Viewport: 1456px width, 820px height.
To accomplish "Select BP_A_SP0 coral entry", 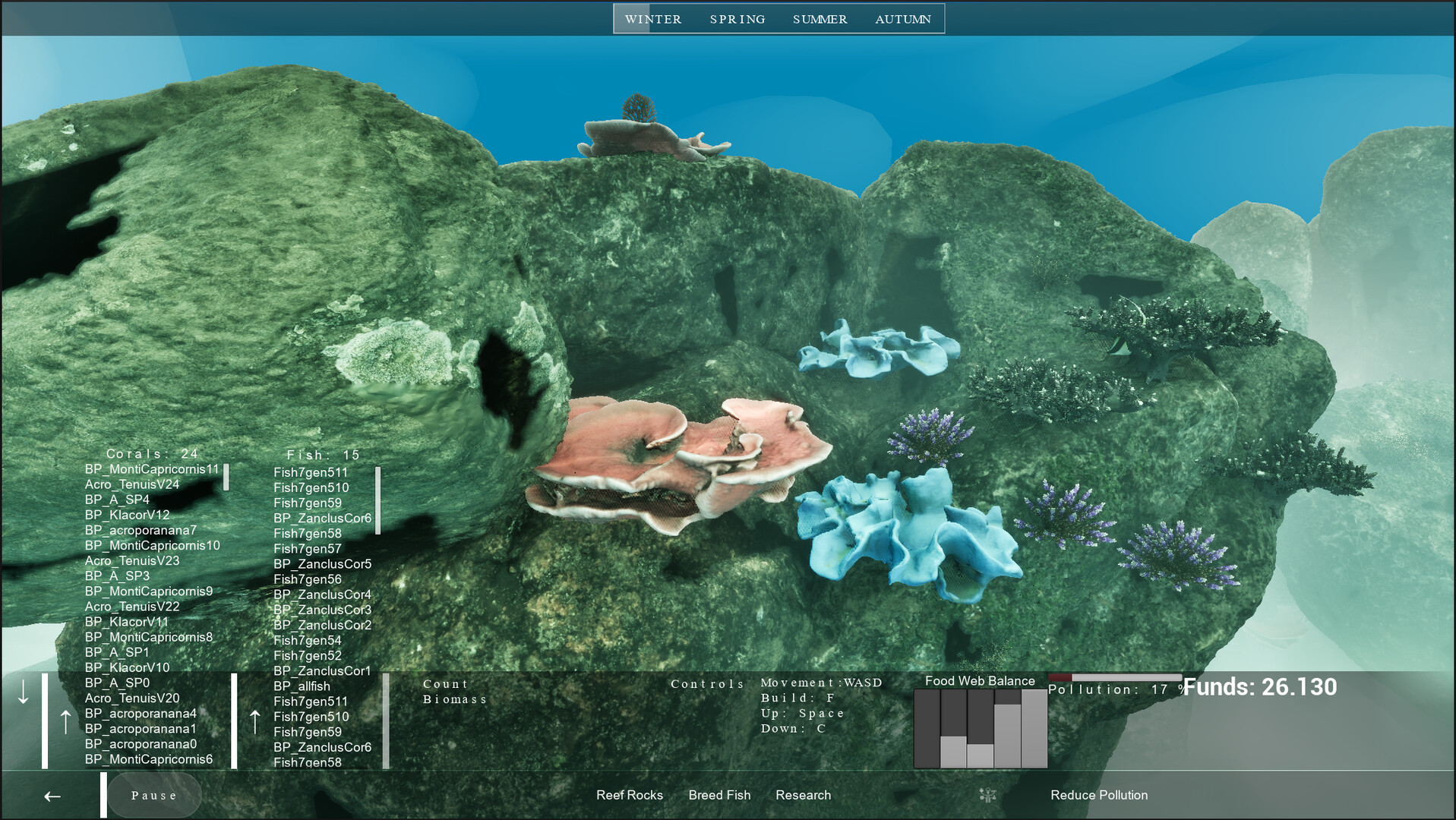I will point(117,683).
